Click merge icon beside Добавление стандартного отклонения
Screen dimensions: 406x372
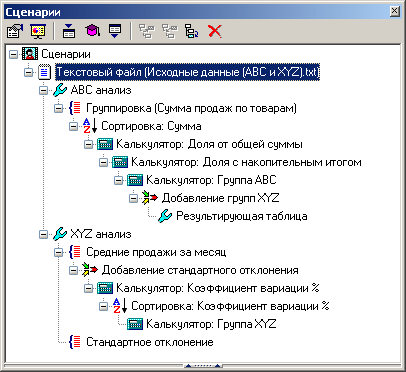(90, 270)
